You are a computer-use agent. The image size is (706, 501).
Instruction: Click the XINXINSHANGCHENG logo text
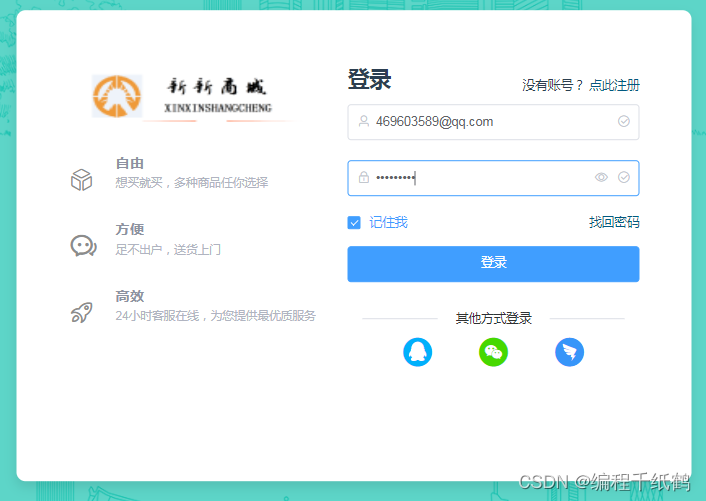click(218, 108)
